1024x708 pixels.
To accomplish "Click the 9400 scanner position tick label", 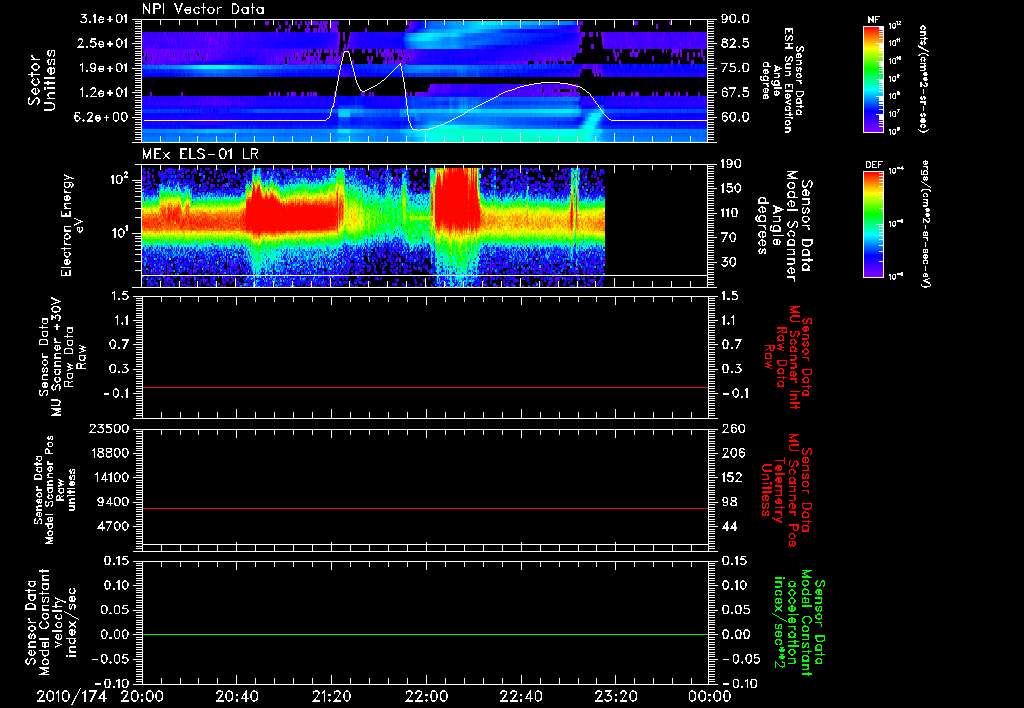I will click(x=114, y=502).
